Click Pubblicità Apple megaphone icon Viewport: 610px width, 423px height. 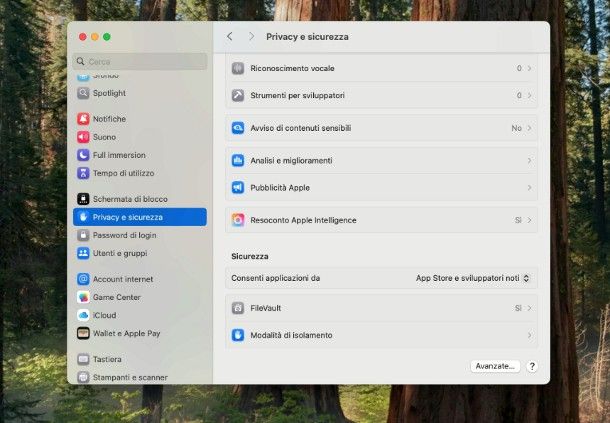point(238,188)
